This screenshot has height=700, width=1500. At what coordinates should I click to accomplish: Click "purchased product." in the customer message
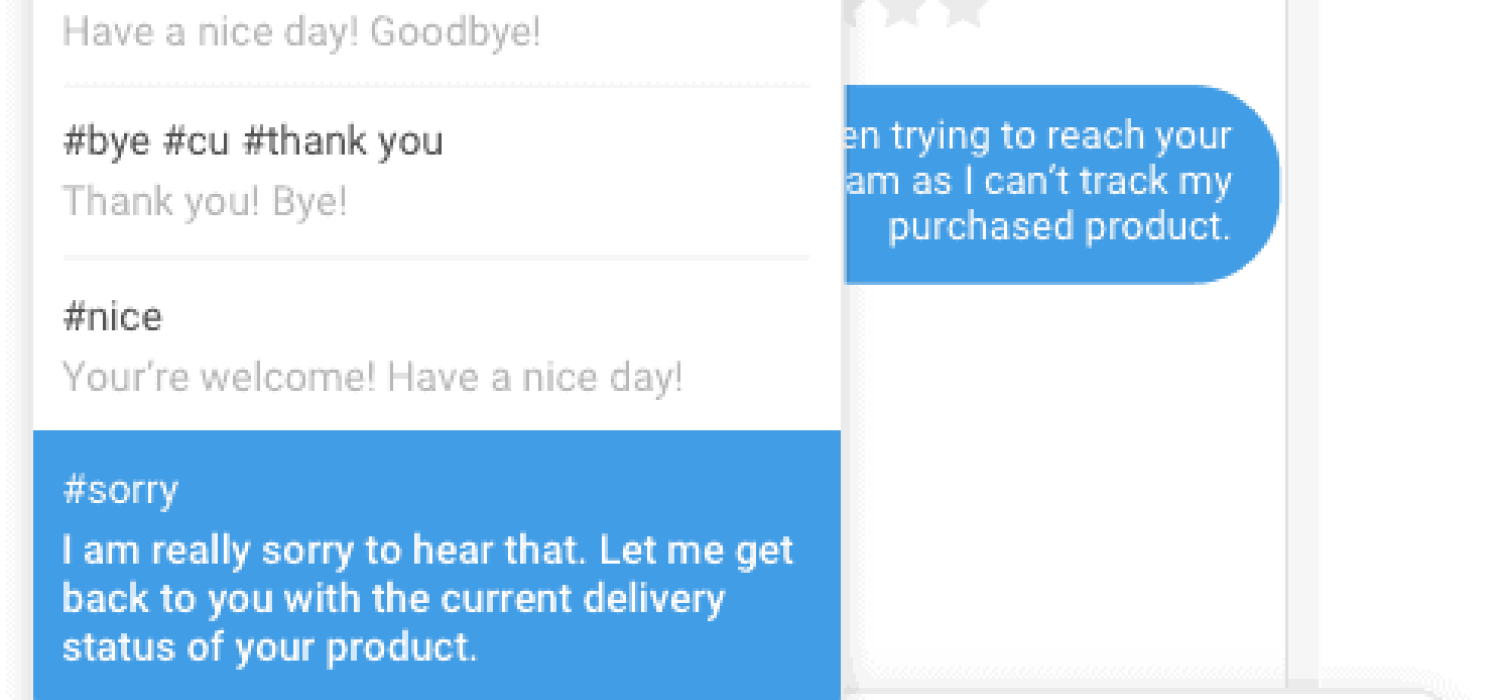pyautogui.click(x=1058, y=227)
